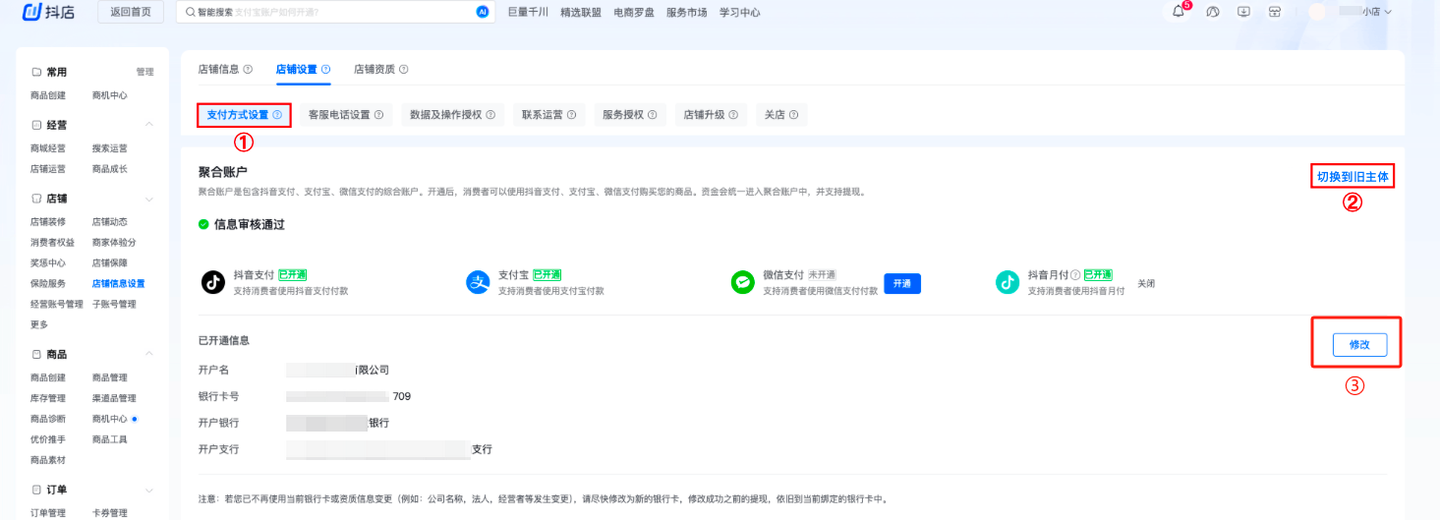Click help icon beside 联系运营

[x=571, y=115]
